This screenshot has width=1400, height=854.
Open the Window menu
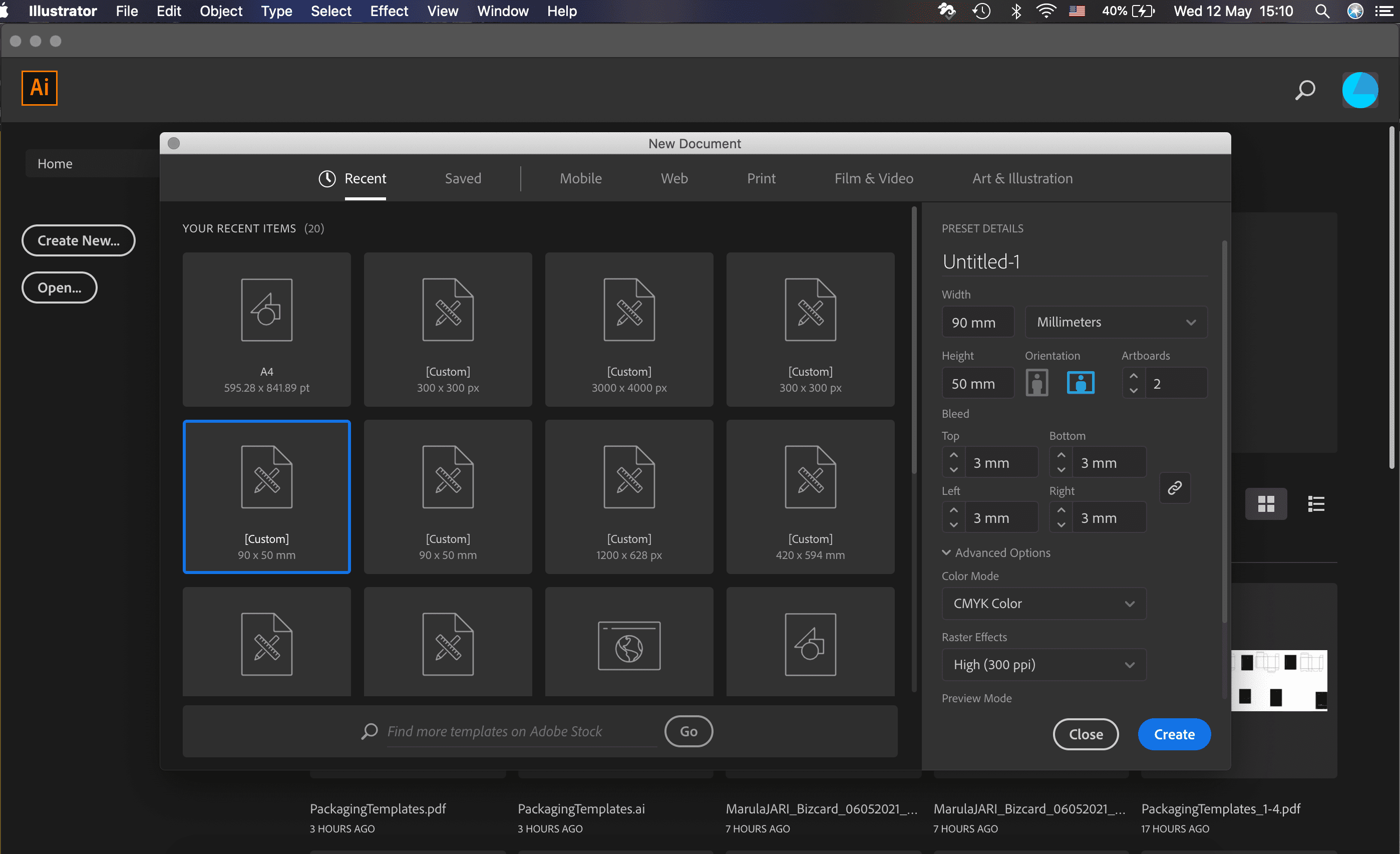[x=502, y=11]
